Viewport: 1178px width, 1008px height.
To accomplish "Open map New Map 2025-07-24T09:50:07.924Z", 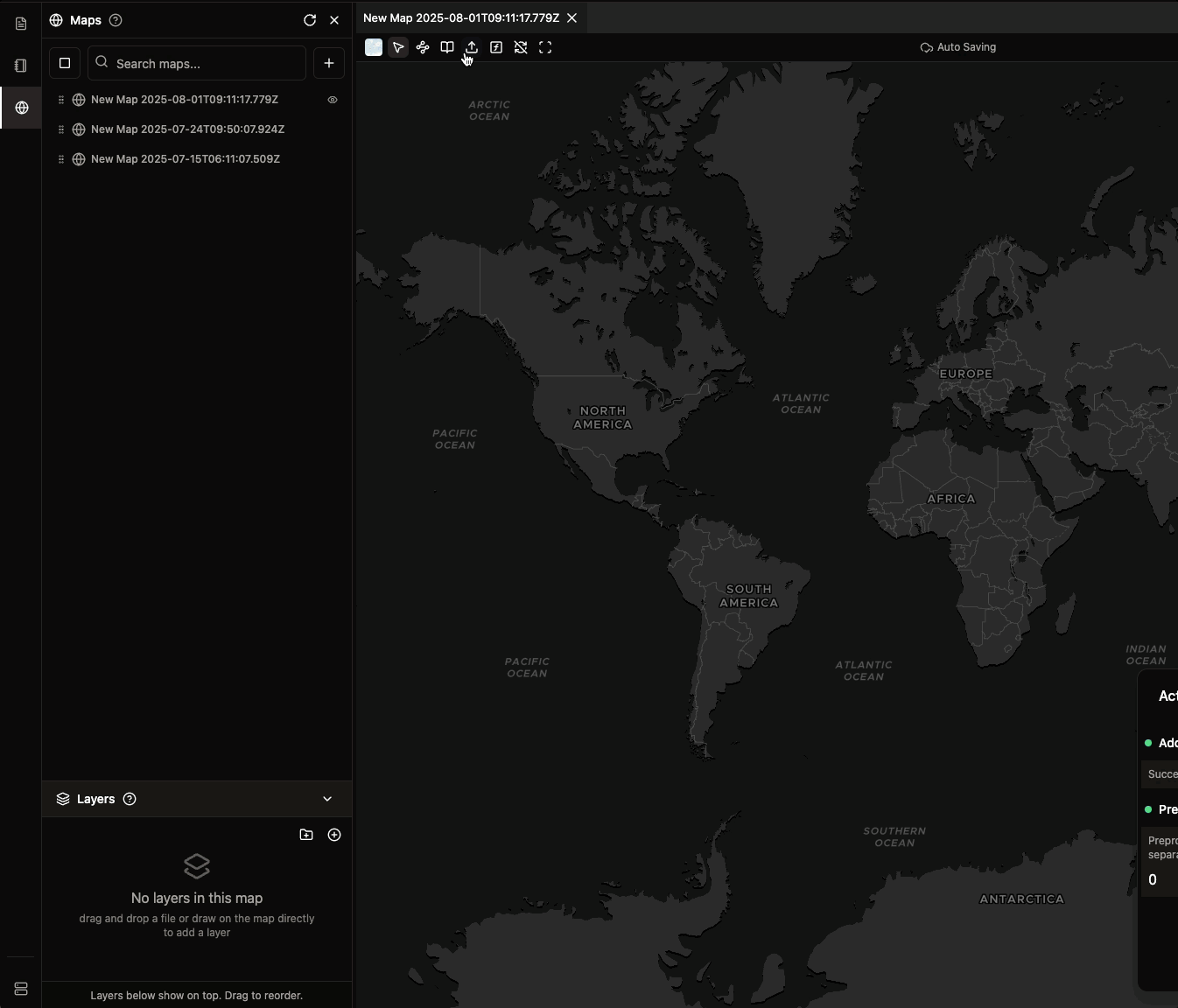I will point(187,129).
